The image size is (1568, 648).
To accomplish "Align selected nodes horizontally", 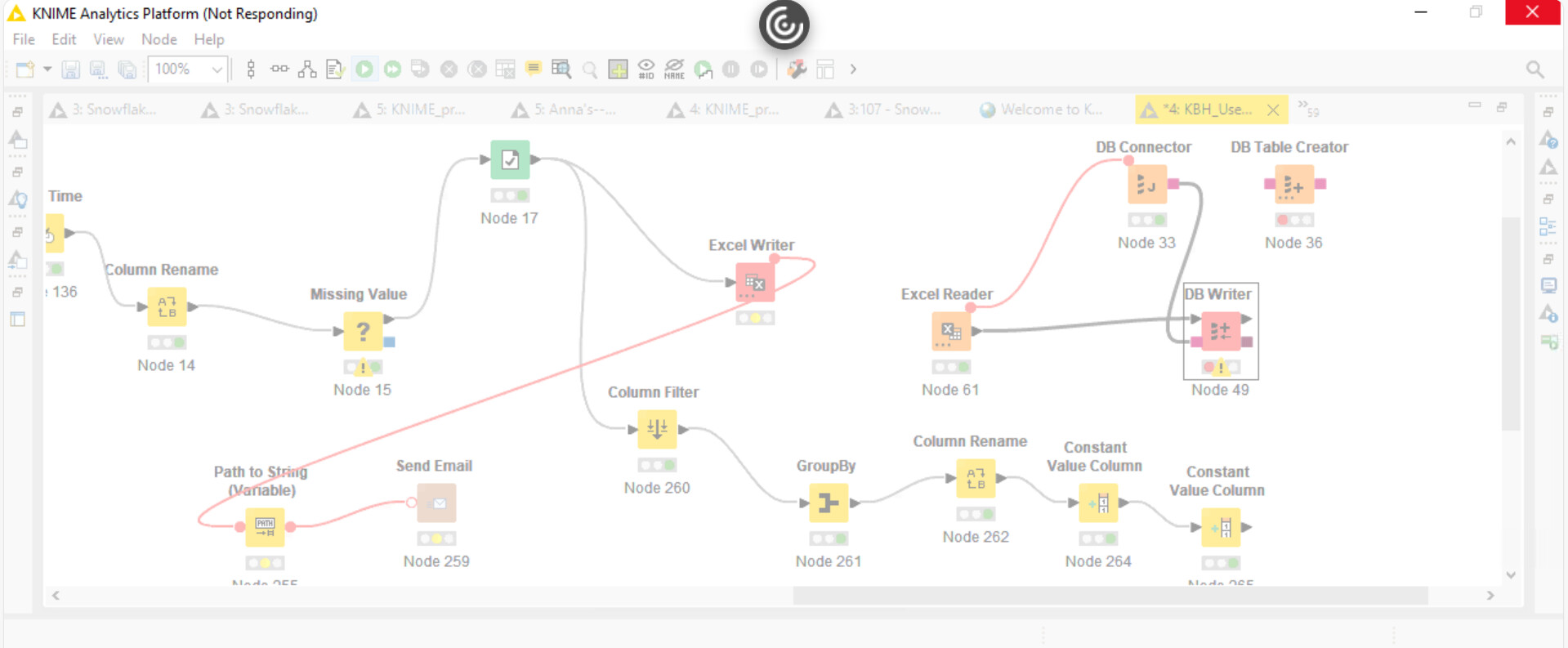I will click(x=279, y=69).
